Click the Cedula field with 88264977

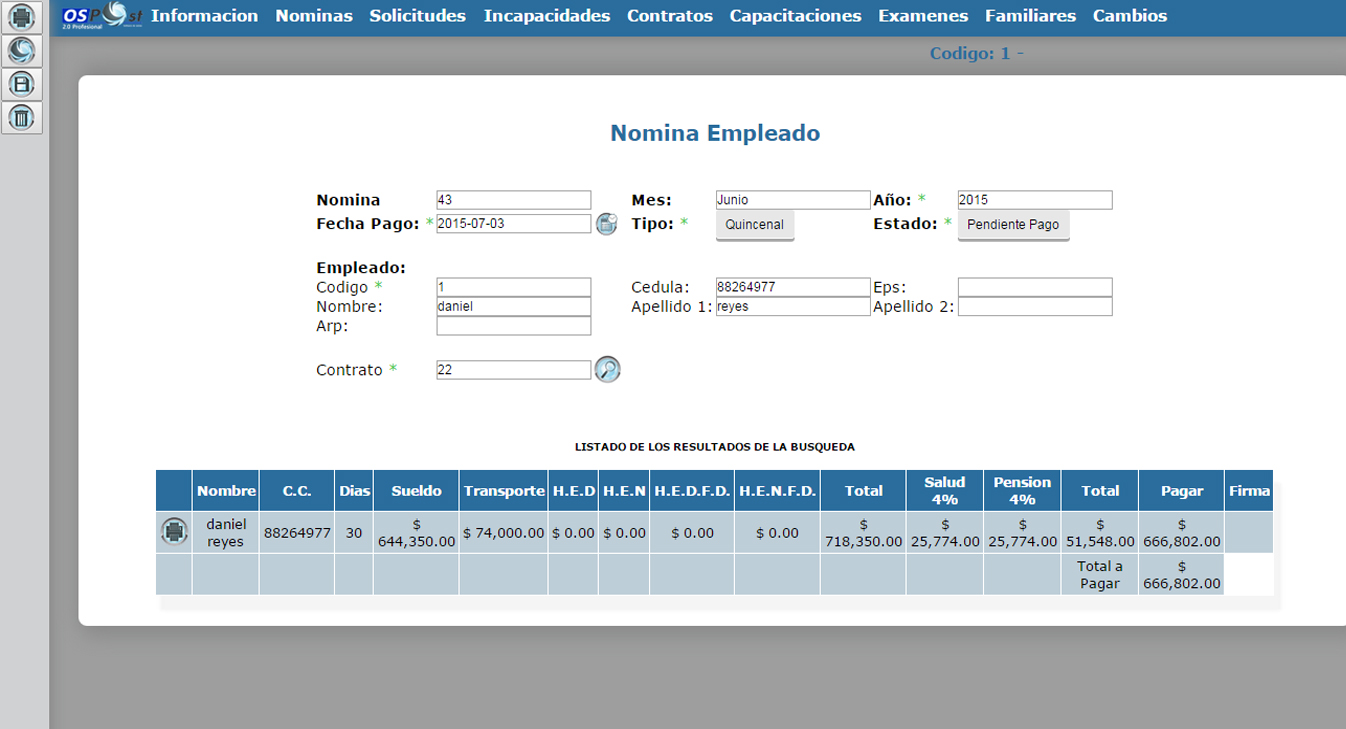(x=793, y=287)
